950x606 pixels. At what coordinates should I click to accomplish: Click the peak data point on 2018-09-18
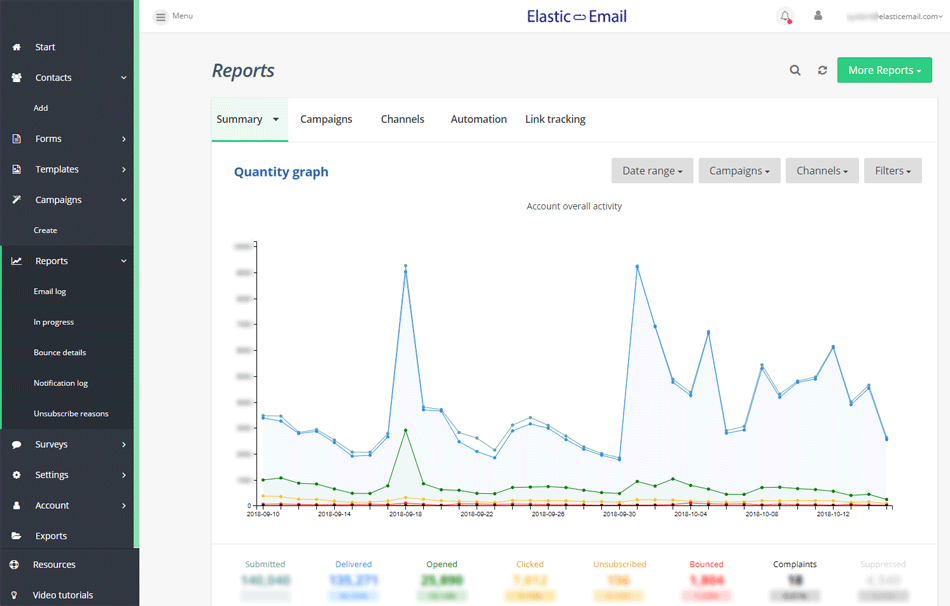pos(405,267)
